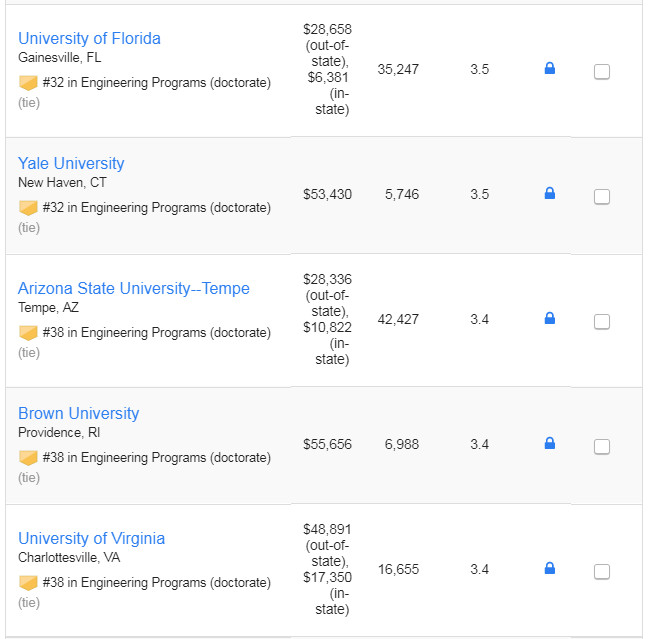Click the lock icon in Brown University row
Screen dimensions: 648x639
pos(549,443)
